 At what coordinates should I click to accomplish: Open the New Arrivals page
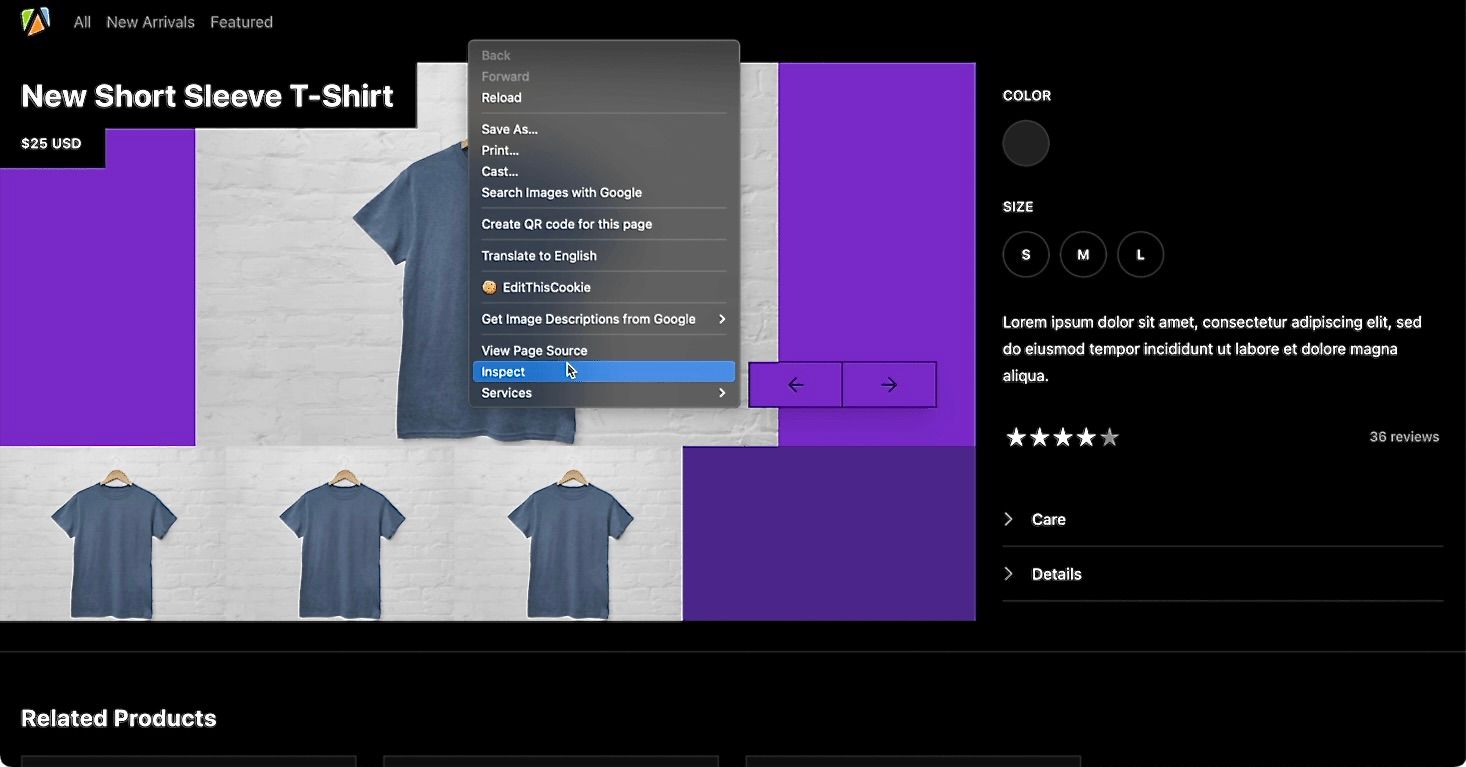tap(150, 21)
